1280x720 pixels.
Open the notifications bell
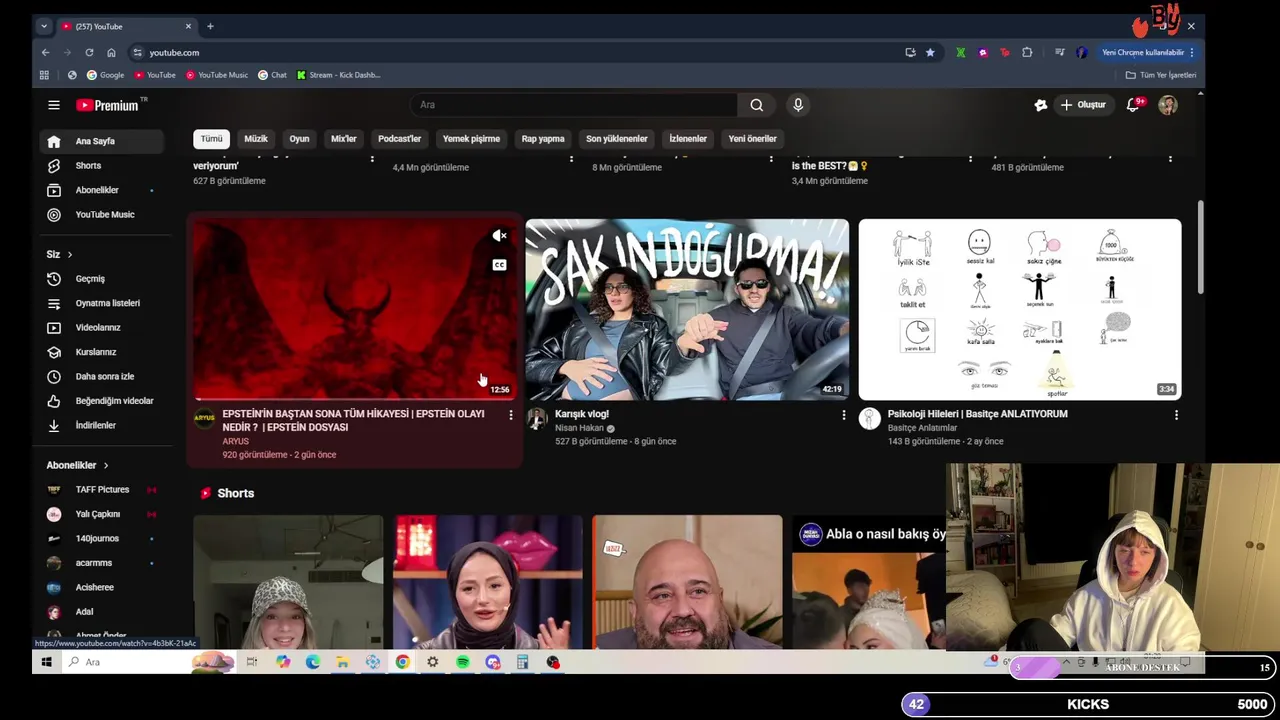(1133, 105)
